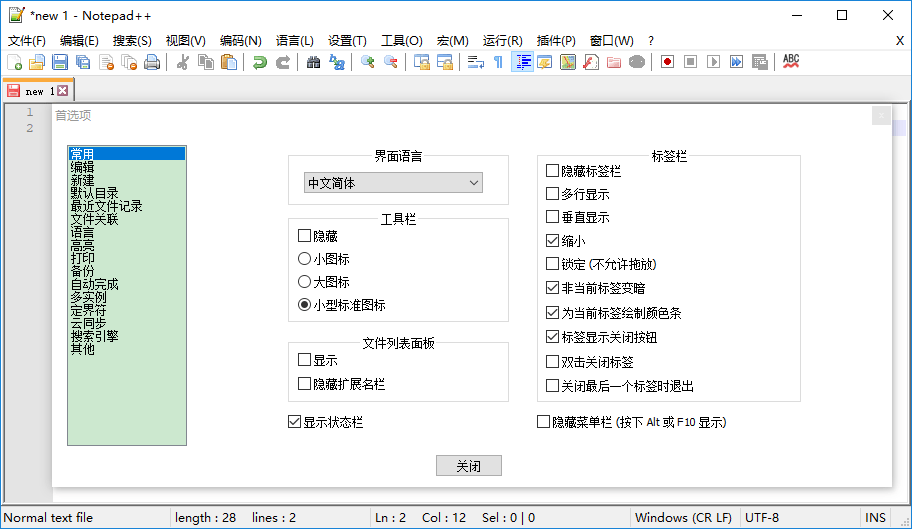This screenshot has height=529, width=912.
Task: Click the Cut scissors icon
Action: click(x=183, y=62)
